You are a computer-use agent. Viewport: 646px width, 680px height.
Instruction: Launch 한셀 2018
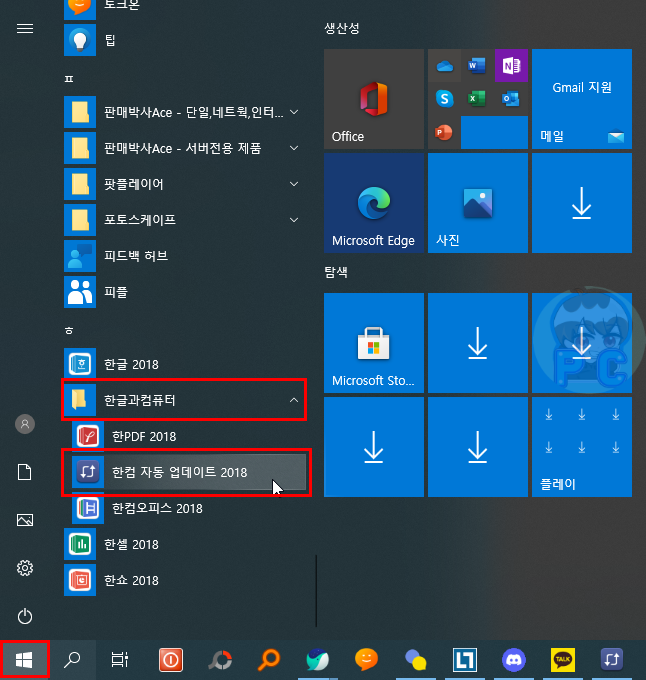point(182,544)
